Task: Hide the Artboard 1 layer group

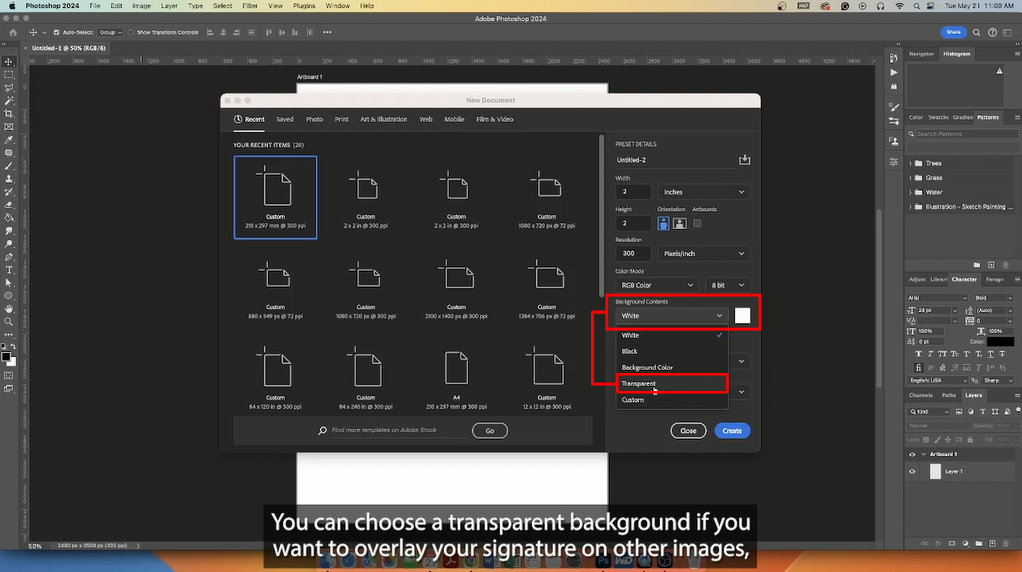Action: point(912,455)
